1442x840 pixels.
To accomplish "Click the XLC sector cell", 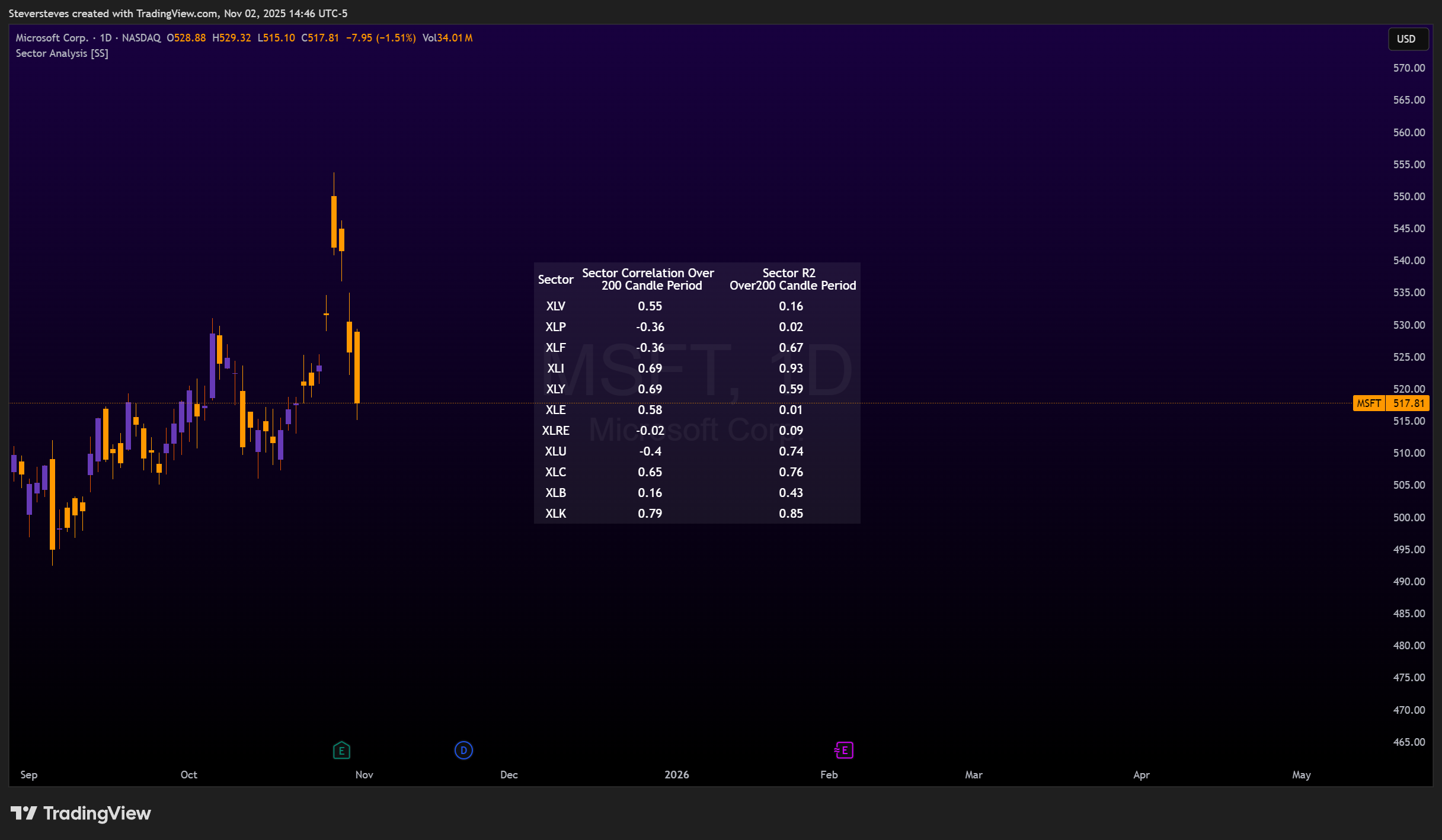I will pyautogui.click(x=555, y=472).
